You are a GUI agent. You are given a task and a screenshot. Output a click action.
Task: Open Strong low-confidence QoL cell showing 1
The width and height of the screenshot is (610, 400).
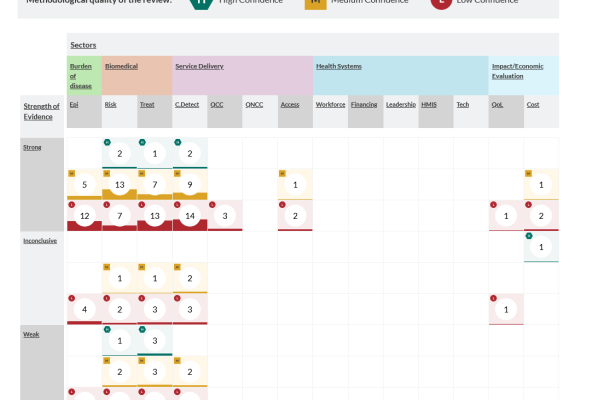tap(506, 216)
